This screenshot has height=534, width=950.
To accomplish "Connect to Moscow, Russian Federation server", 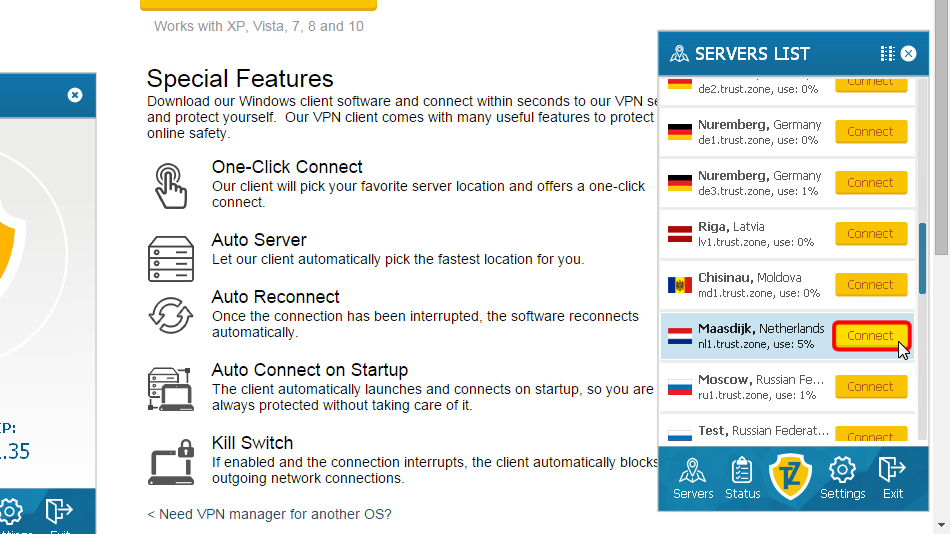I will pos(870,387).
